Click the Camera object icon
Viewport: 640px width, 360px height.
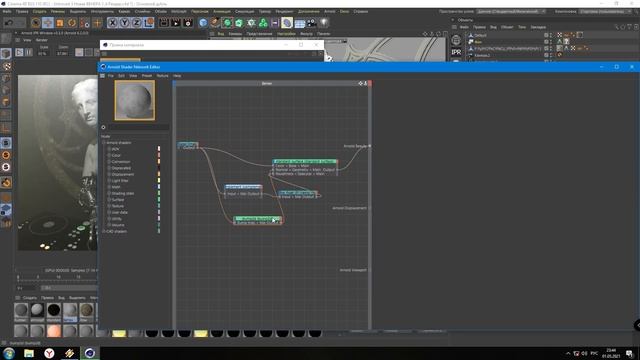pyautogui.click(x=311, y=23)
